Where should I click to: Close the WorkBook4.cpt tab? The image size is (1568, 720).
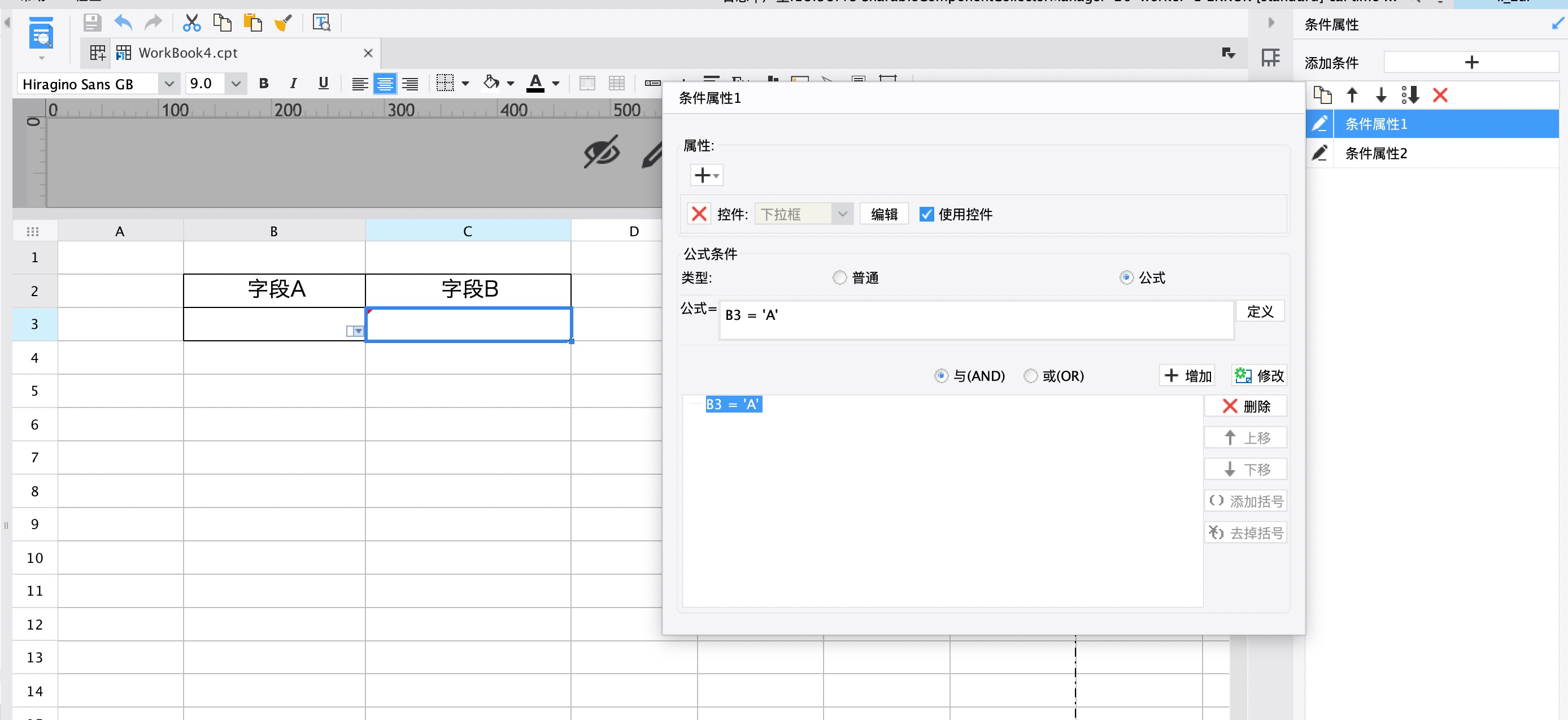pyautogui.click(x=368, y=53)
